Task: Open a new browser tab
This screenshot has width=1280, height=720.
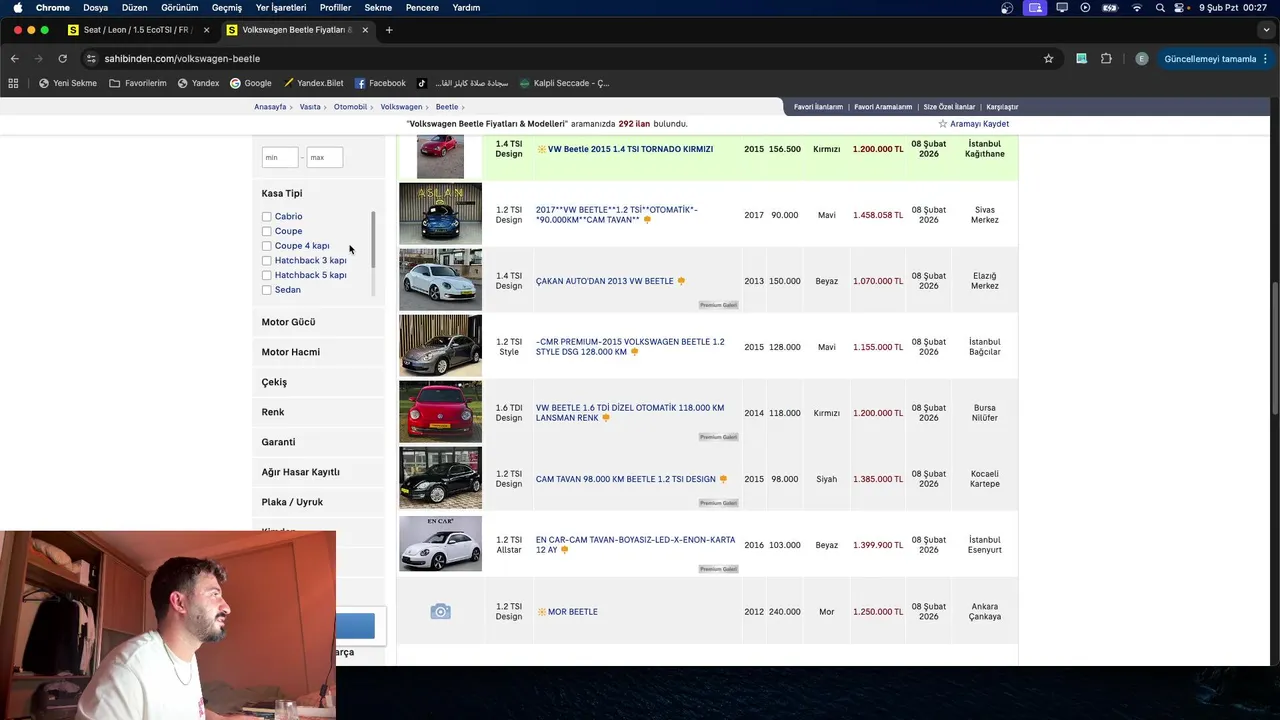Action: [x=389, y=30]
